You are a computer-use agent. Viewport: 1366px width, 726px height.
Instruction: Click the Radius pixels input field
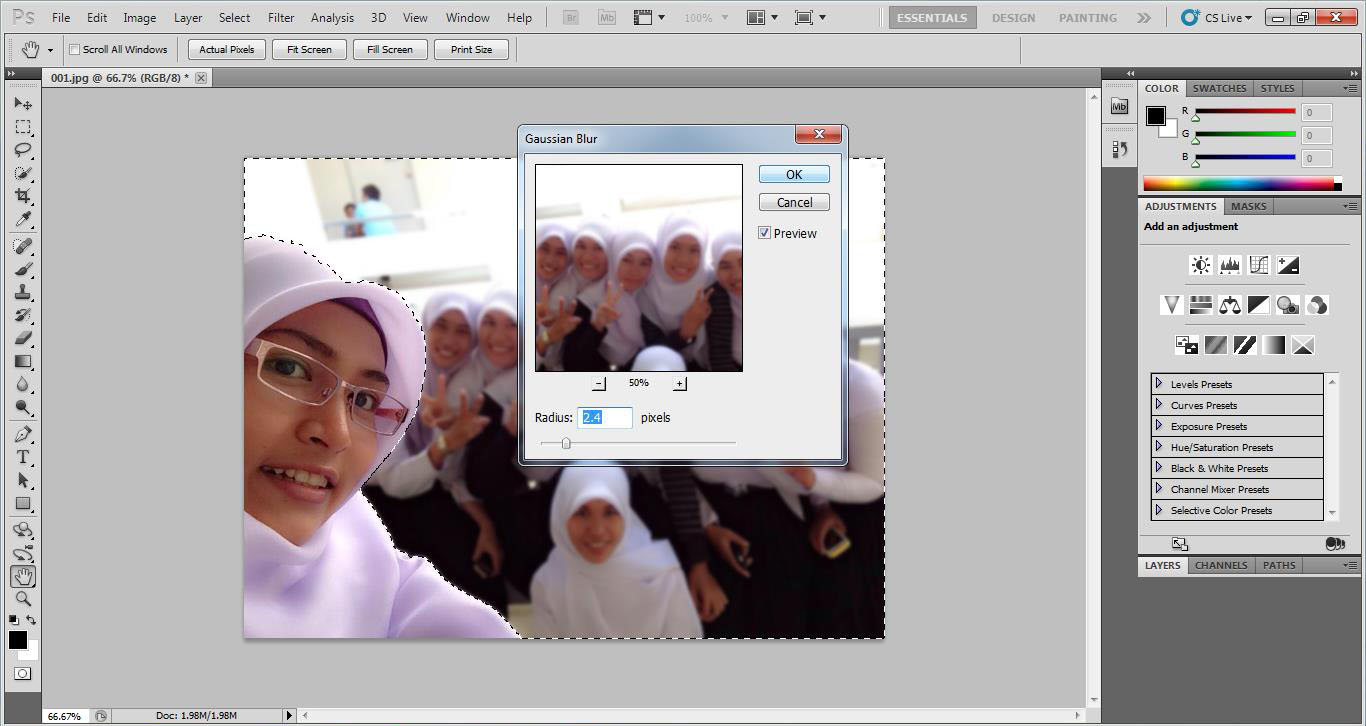point(605,417)
